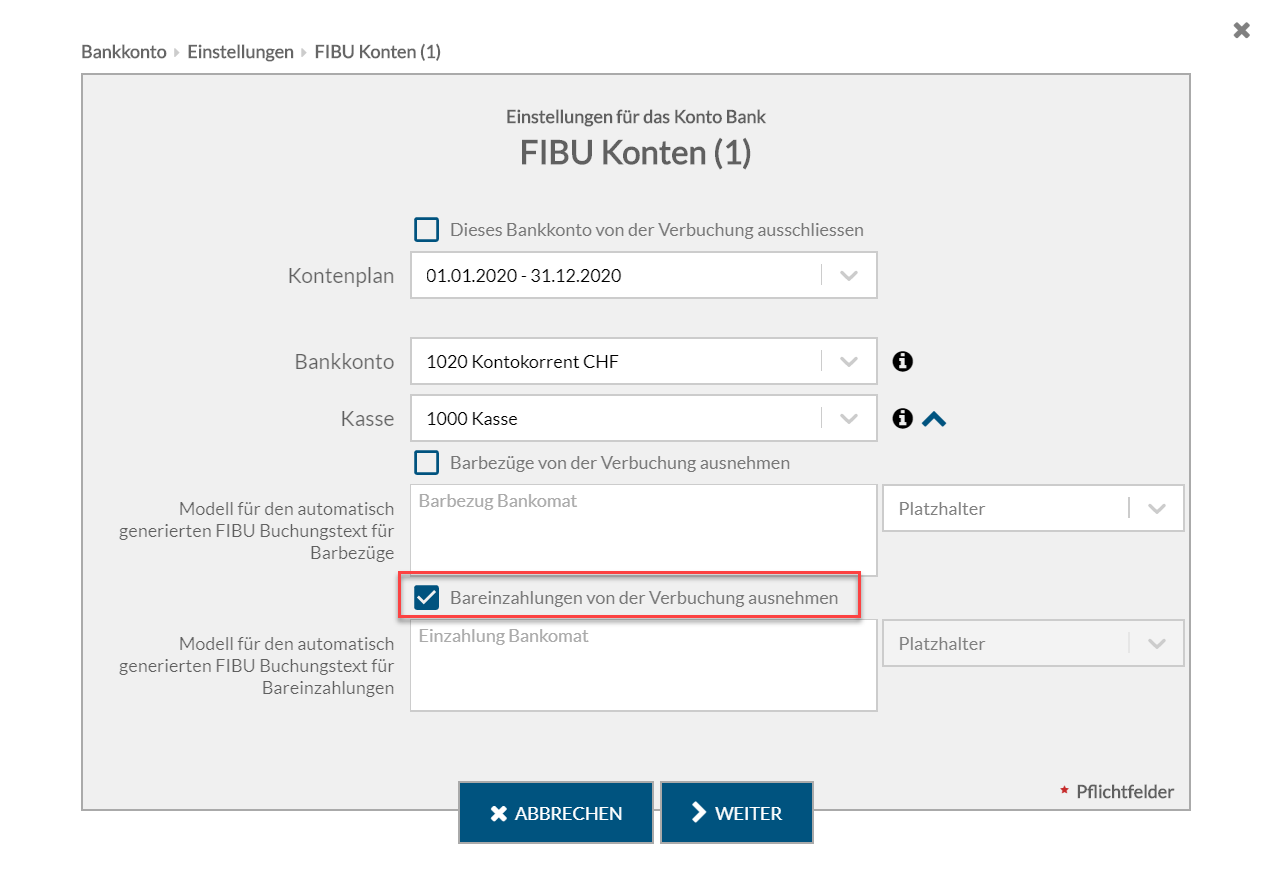Open the disabled Platzhalter dropdown for Bareinzahlungen
The width and height of the screenshot is (1266, 893).
point(1033,643)
